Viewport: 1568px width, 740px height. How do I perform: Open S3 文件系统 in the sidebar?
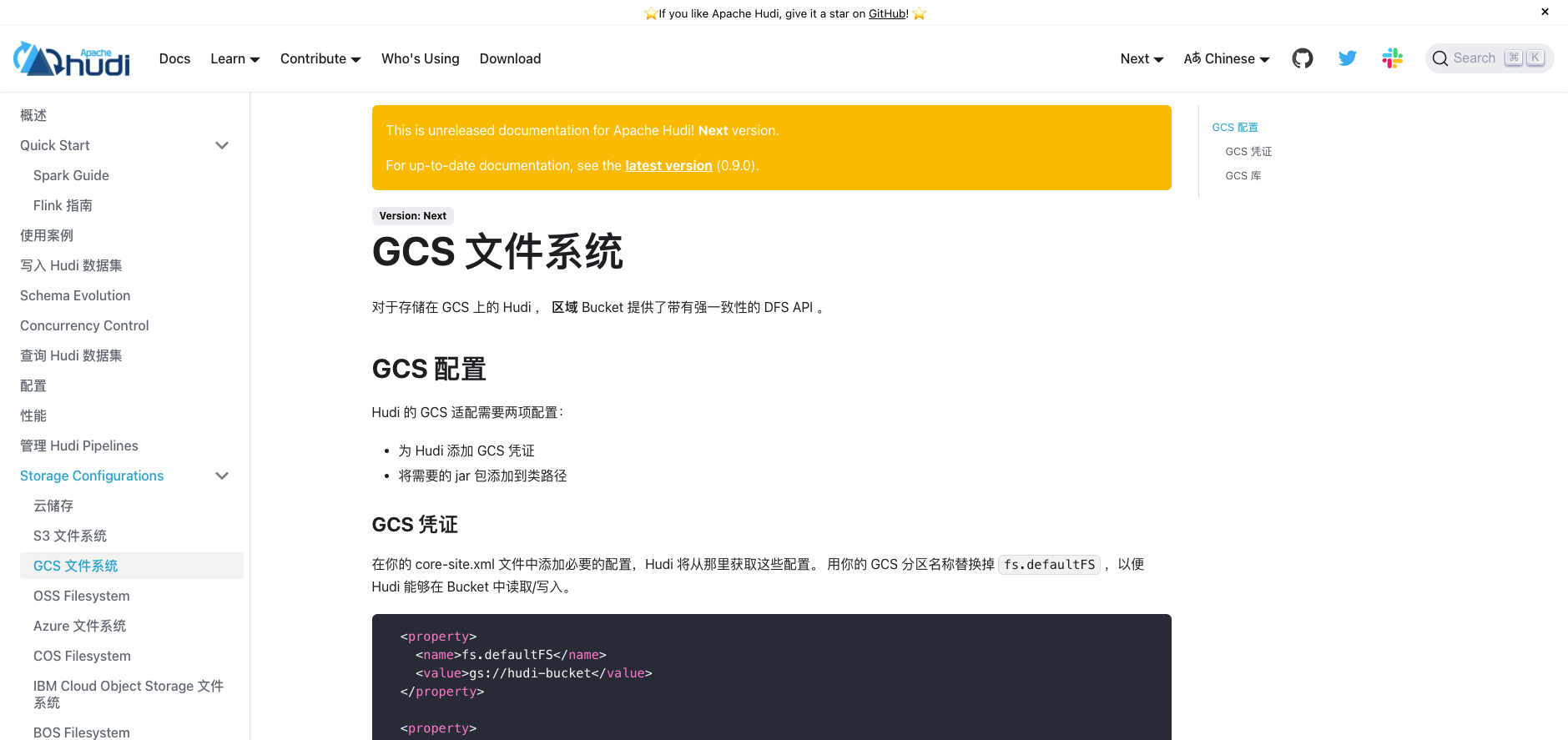coord(70,536)
